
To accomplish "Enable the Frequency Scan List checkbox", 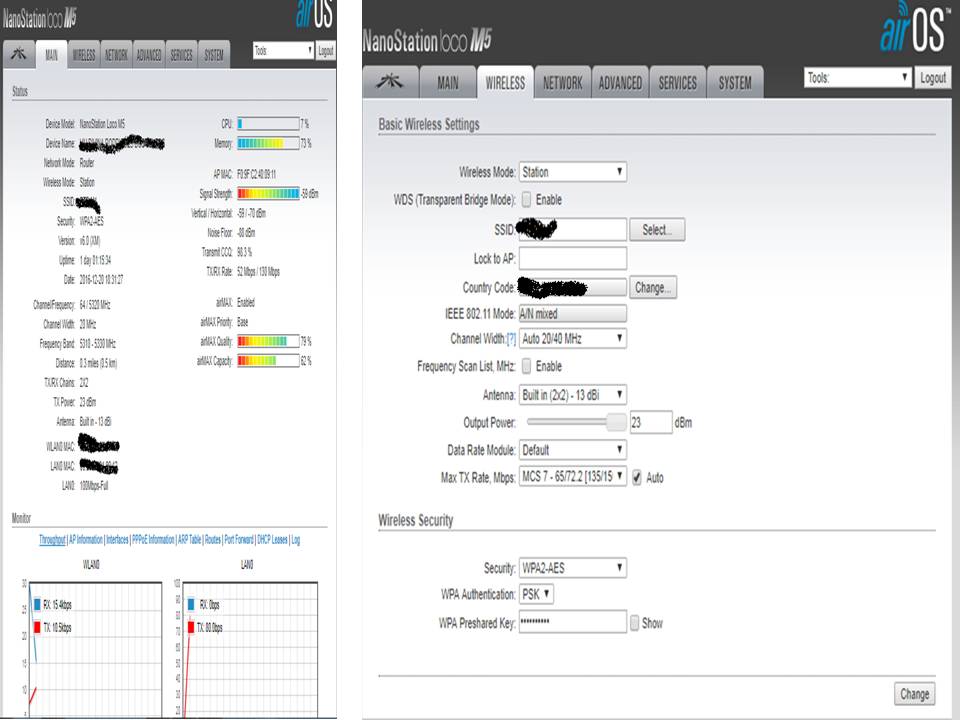I will click(x=527, y=366).
